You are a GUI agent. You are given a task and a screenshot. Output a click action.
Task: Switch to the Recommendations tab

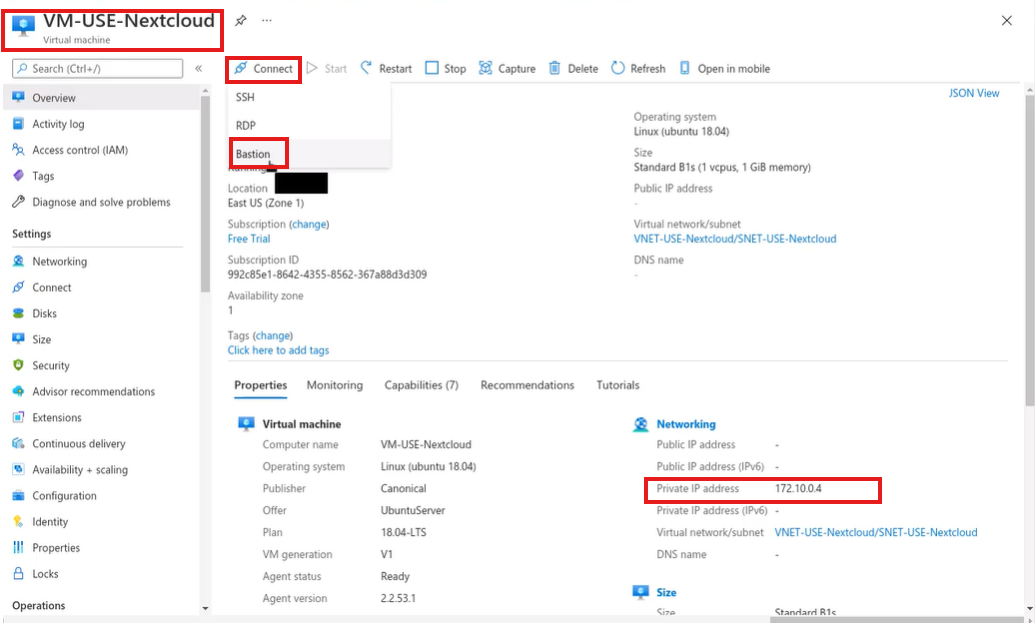(x=527, y=385)
